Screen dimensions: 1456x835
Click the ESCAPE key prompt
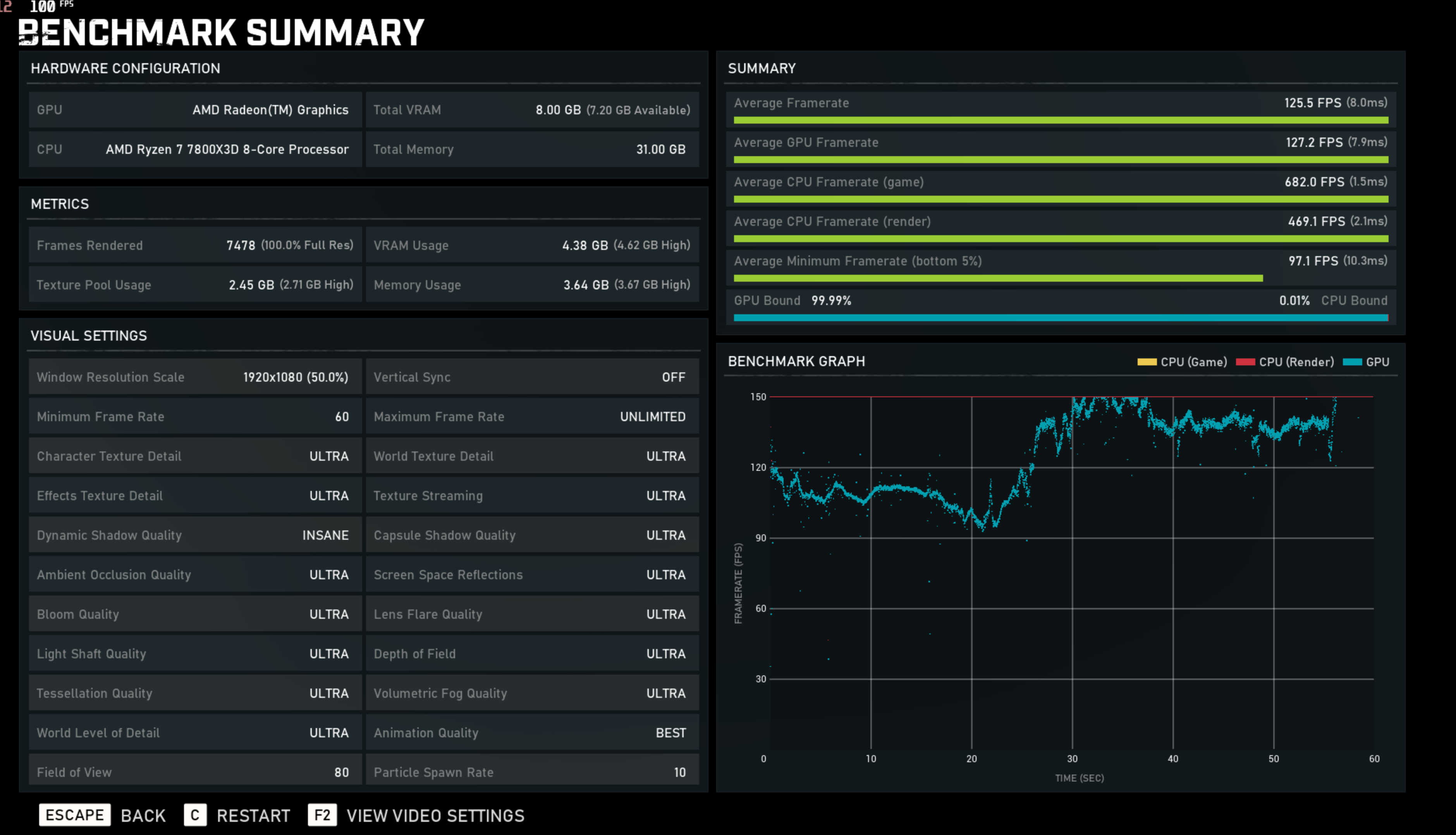(x=74, y=815)
